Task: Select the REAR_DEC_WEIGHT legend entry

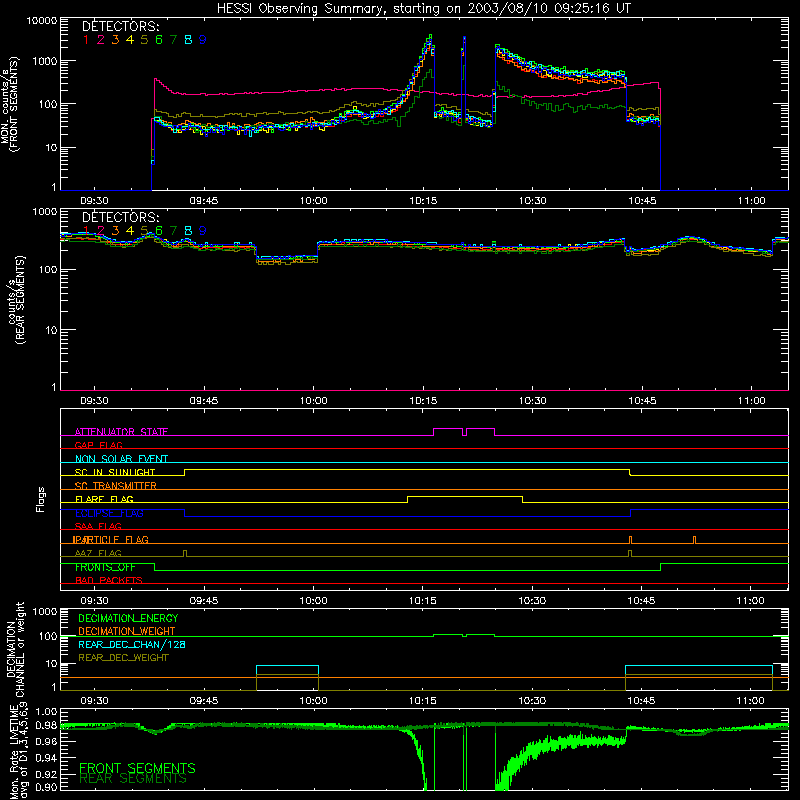Action: coord(123,658)
